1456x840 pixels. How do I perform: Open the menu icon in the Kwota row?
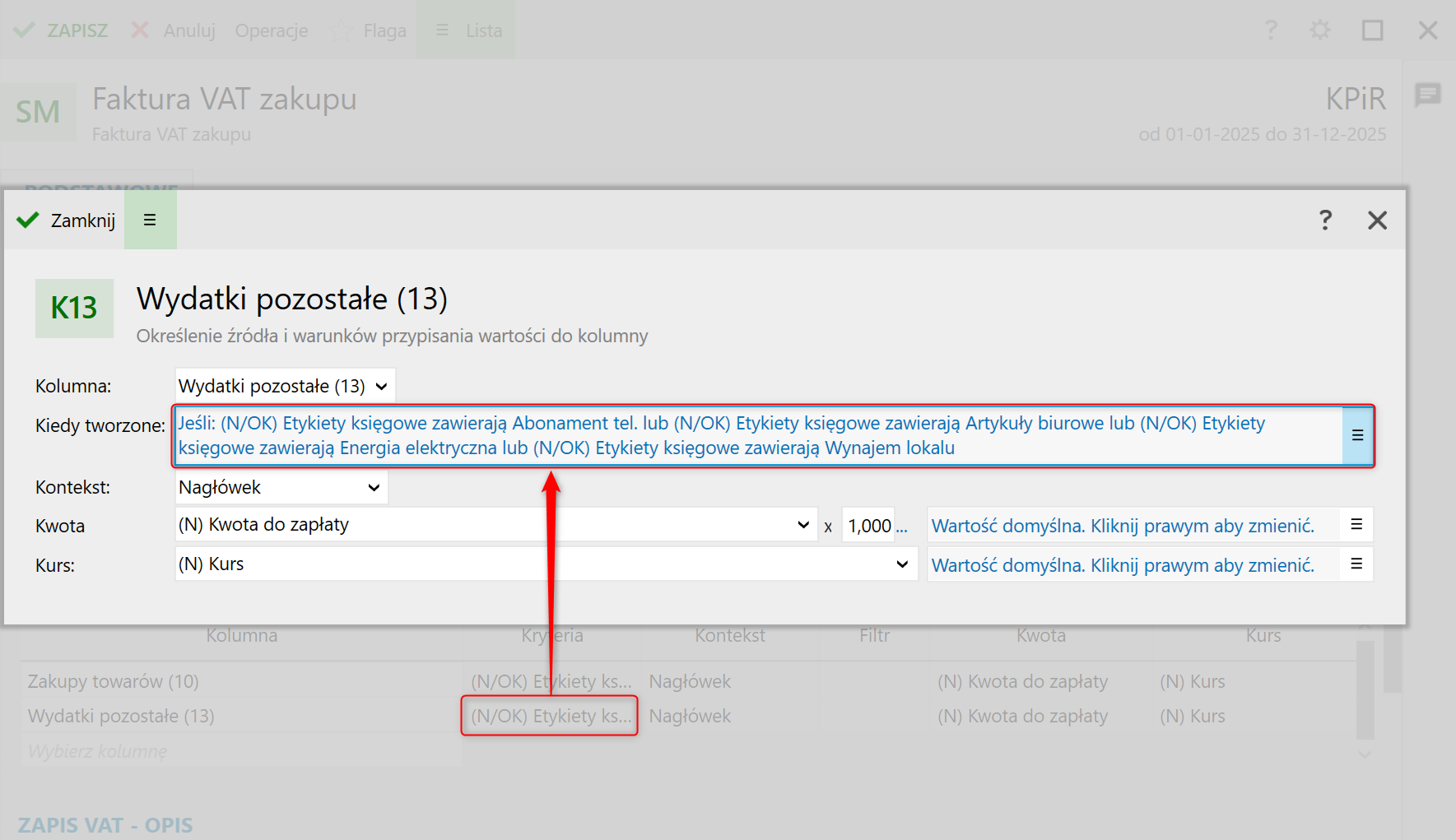[1356, 525]
